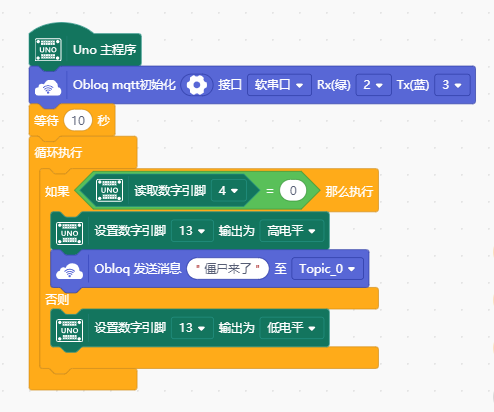The width and height of the screenshot is (494, 412).
Task: Click cloud icon on Obloq send message block
Action: click(69, 271)
